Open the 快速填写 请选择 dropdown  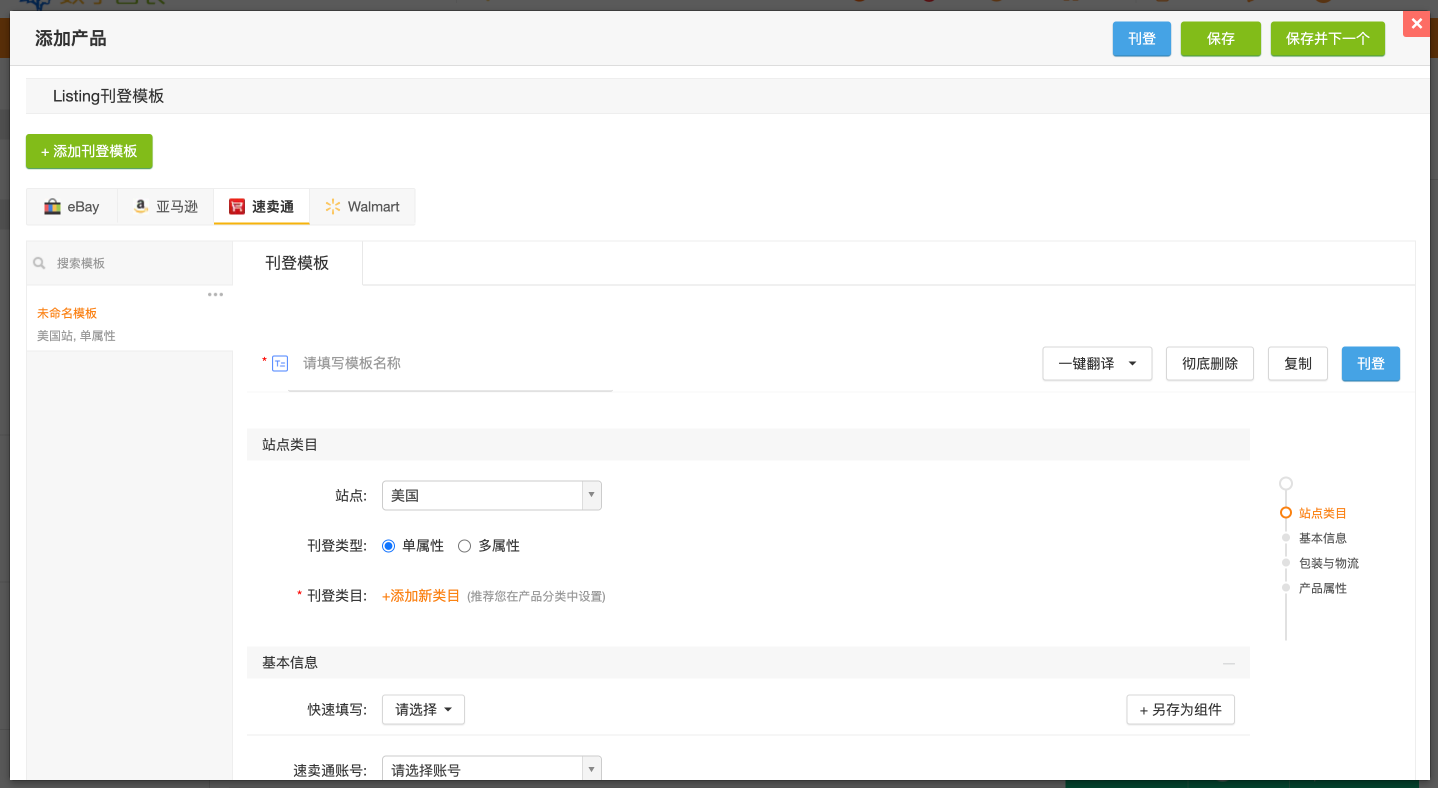tap(423, 710)
